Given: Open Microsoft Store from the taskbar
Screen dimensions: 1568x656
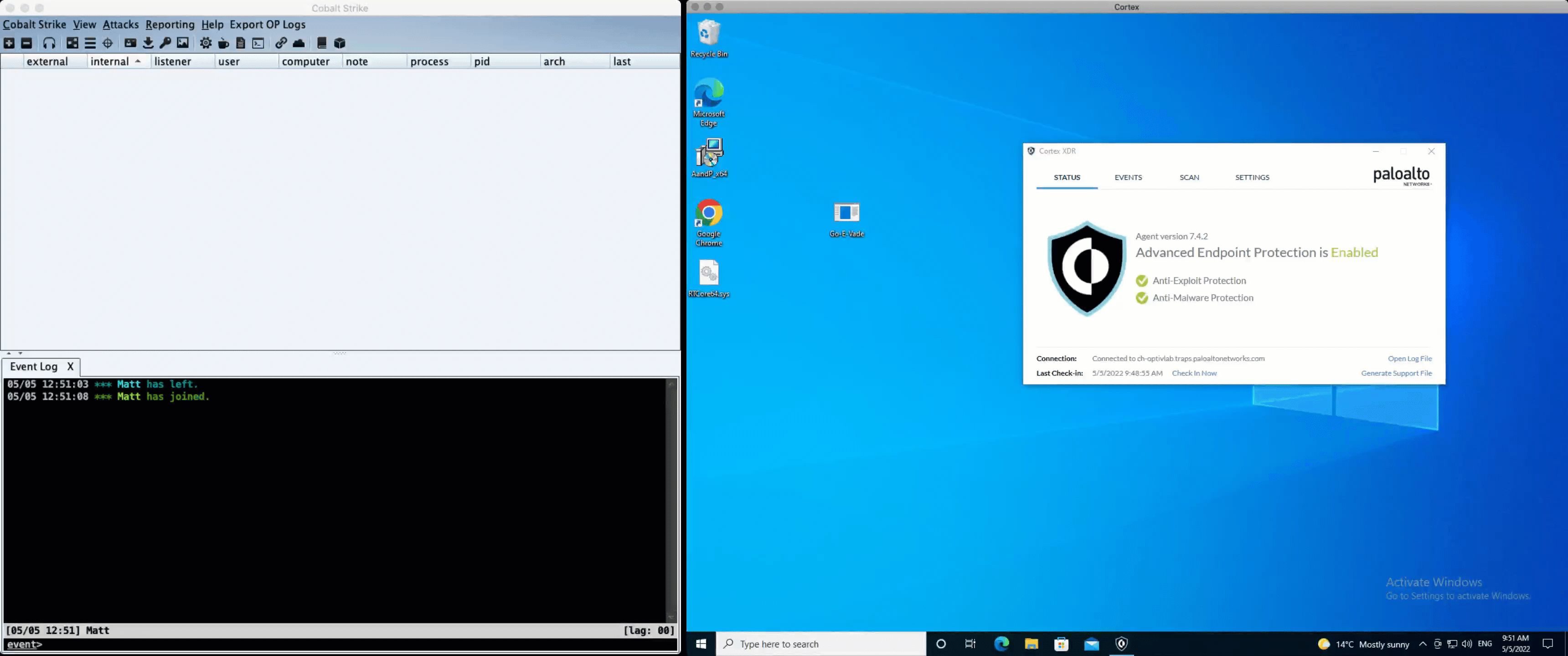Looking at the screenshot, I should click(x=1061, y=644).
